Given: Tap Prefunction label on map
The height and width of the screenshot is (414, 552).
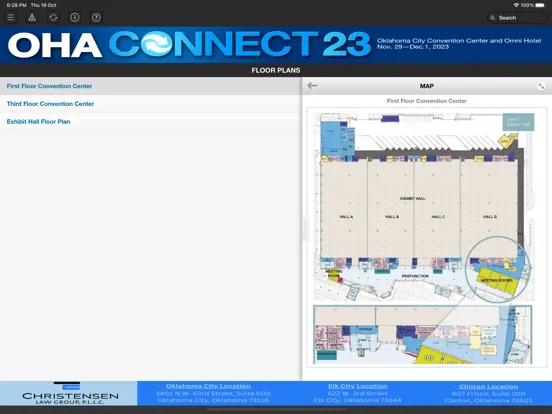Looking at the screenshot, I should click(415, 276).
